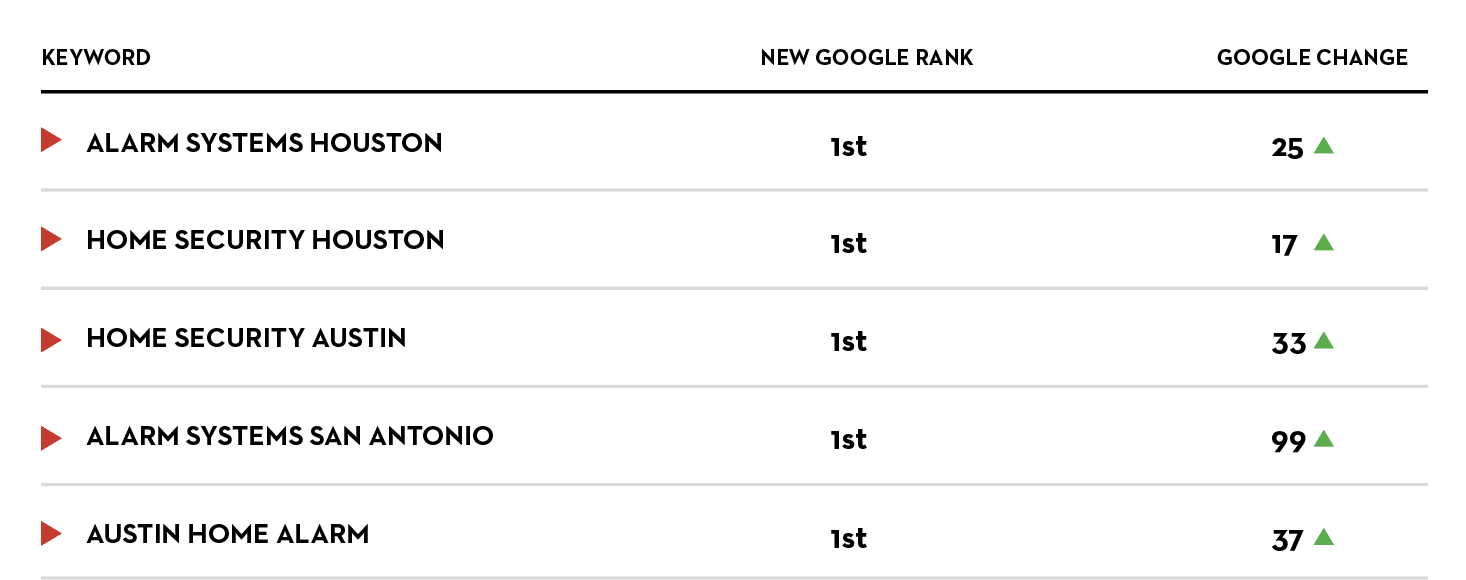Click the 99 change value for San Antonio
This screenshot has width=1466, height=580.
[x=1288, y=441]
